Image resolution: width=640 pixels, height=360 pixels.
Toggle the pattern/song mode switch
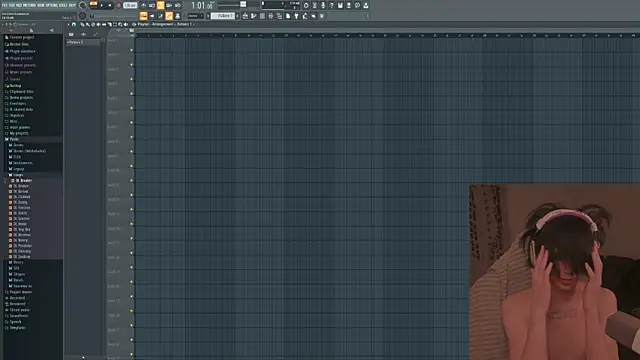tap(93, 5)
